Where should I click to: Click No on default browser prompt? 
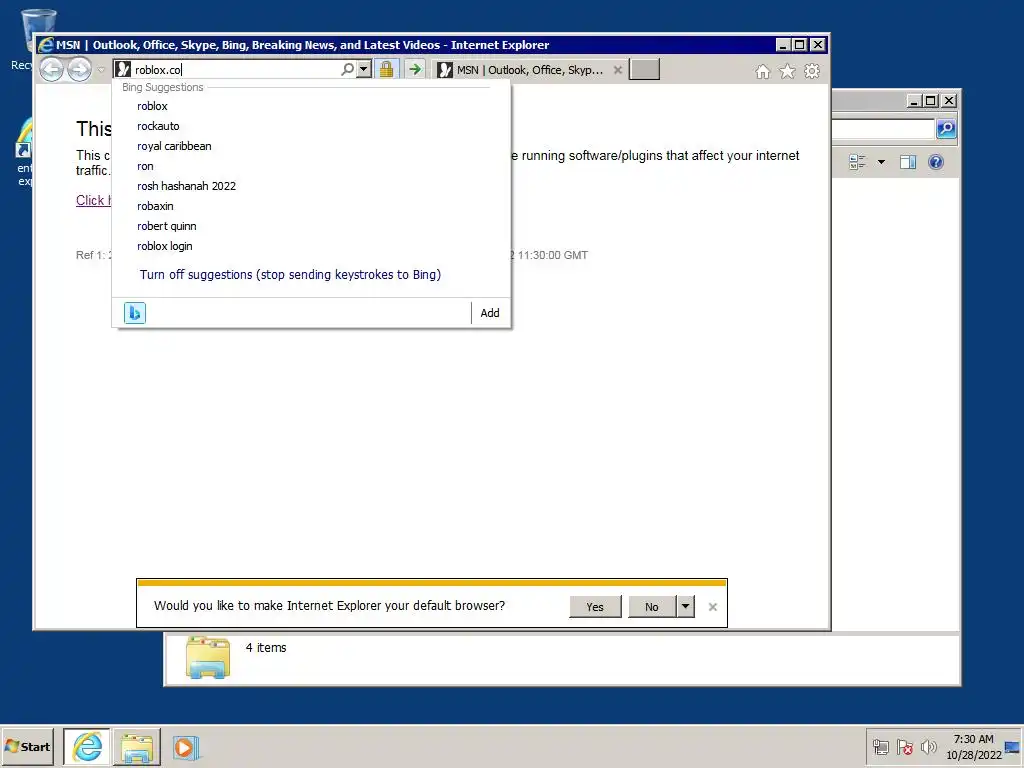[652, 607]
